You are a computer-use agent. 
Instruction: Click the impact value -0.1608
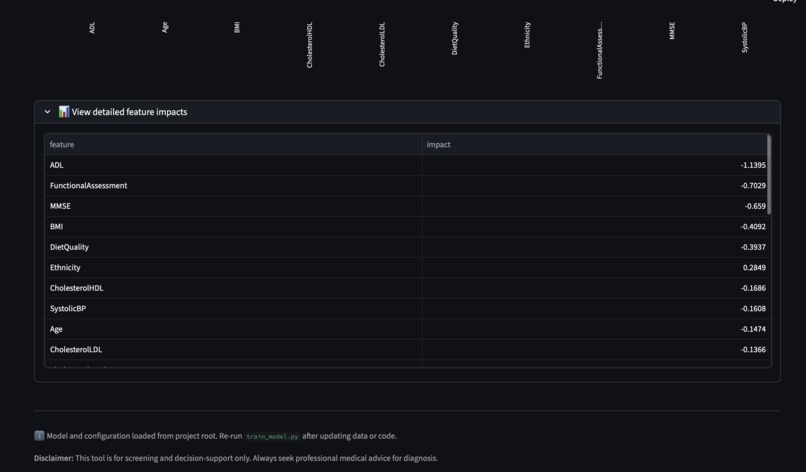coord(753,309)
